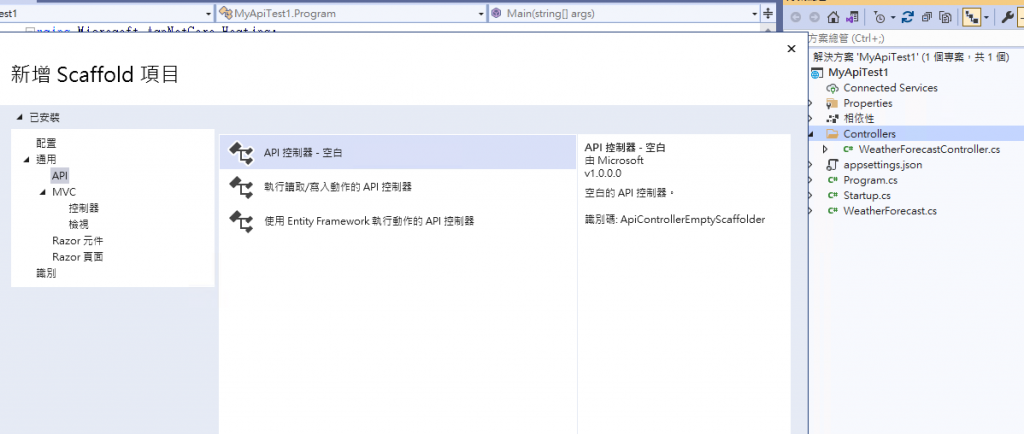Viewport: 1024px width, 434px height.
Task: Click the Properties folder wrench icon
Action: coord(832,103)
